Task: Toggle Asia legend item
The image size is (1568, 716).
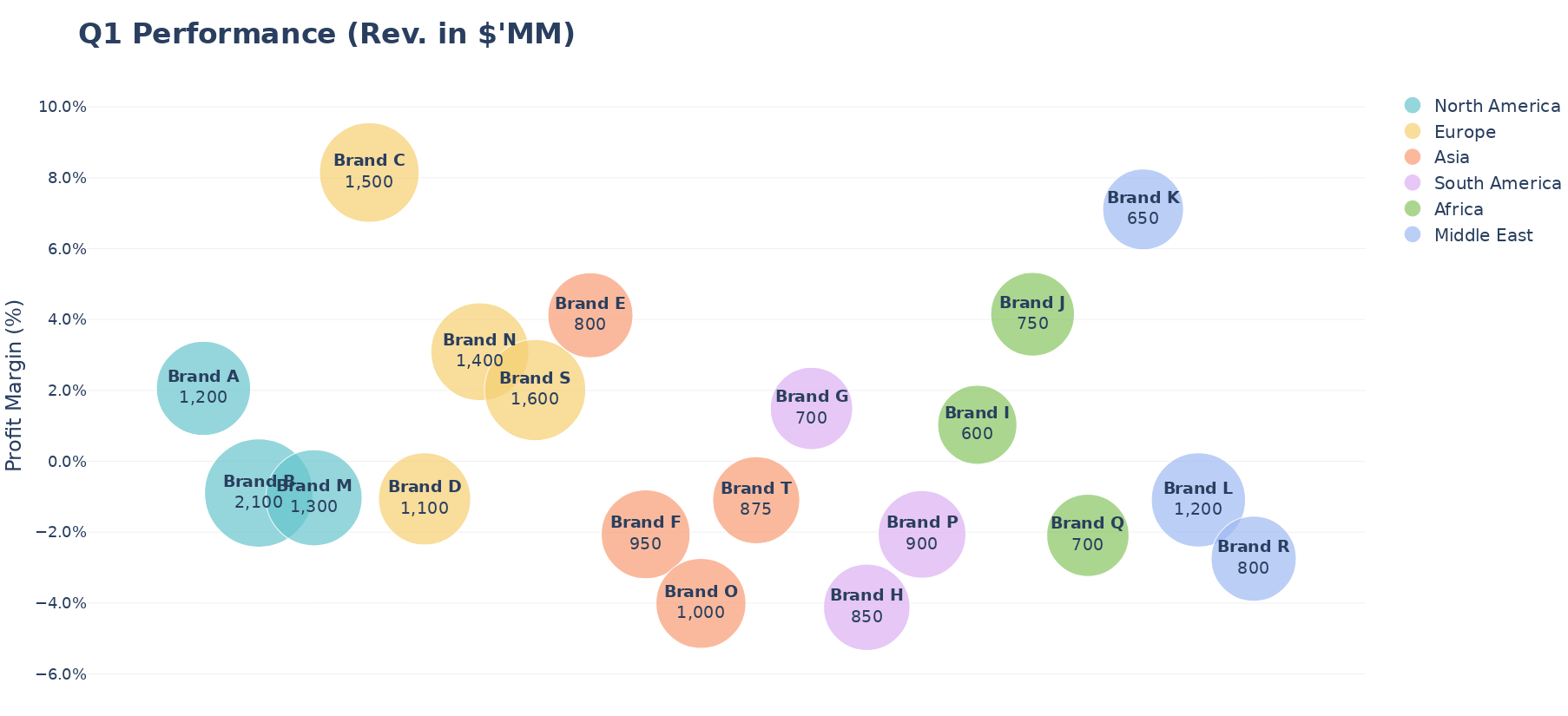Action: 1452,157
